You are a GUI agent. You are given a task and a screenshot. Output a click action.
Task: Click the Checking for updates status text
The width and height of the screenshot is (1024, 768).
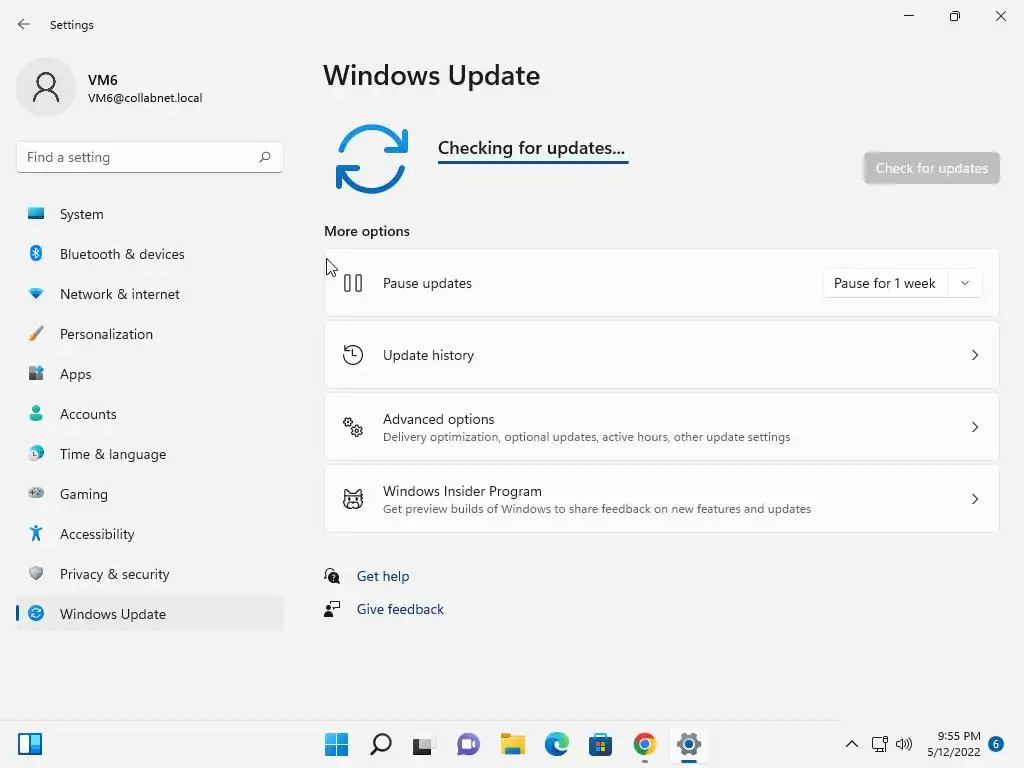(x=531, y=148)
